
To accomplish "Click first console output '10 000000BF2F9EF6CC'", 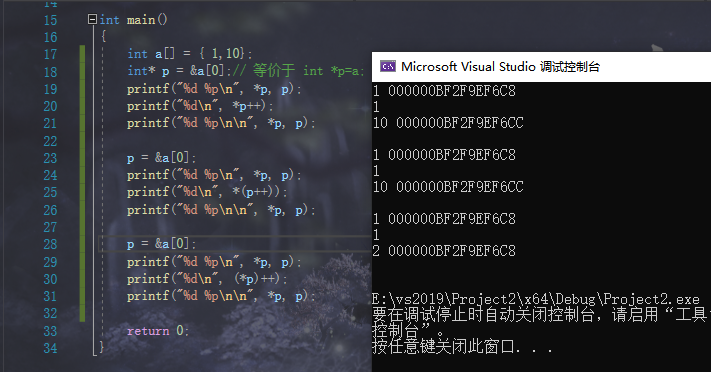I will click(448, 123).
